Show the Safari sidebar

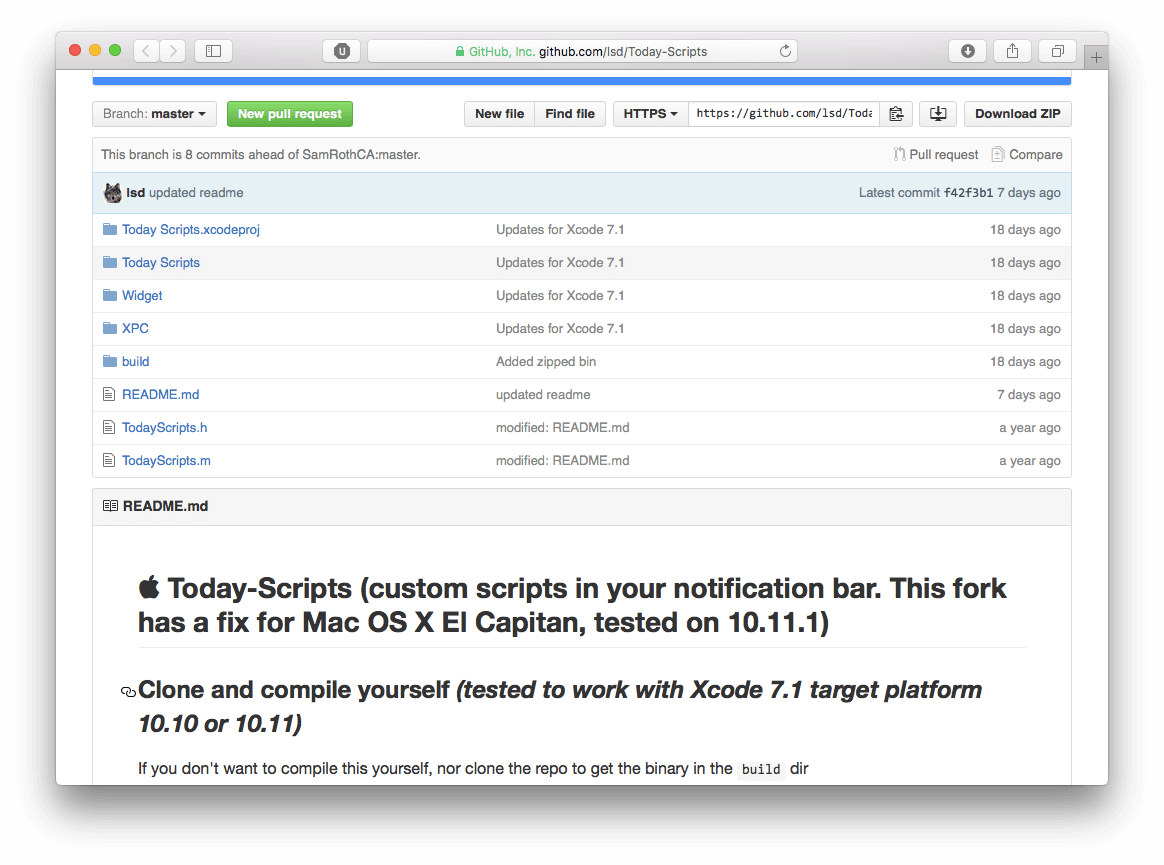213,50
